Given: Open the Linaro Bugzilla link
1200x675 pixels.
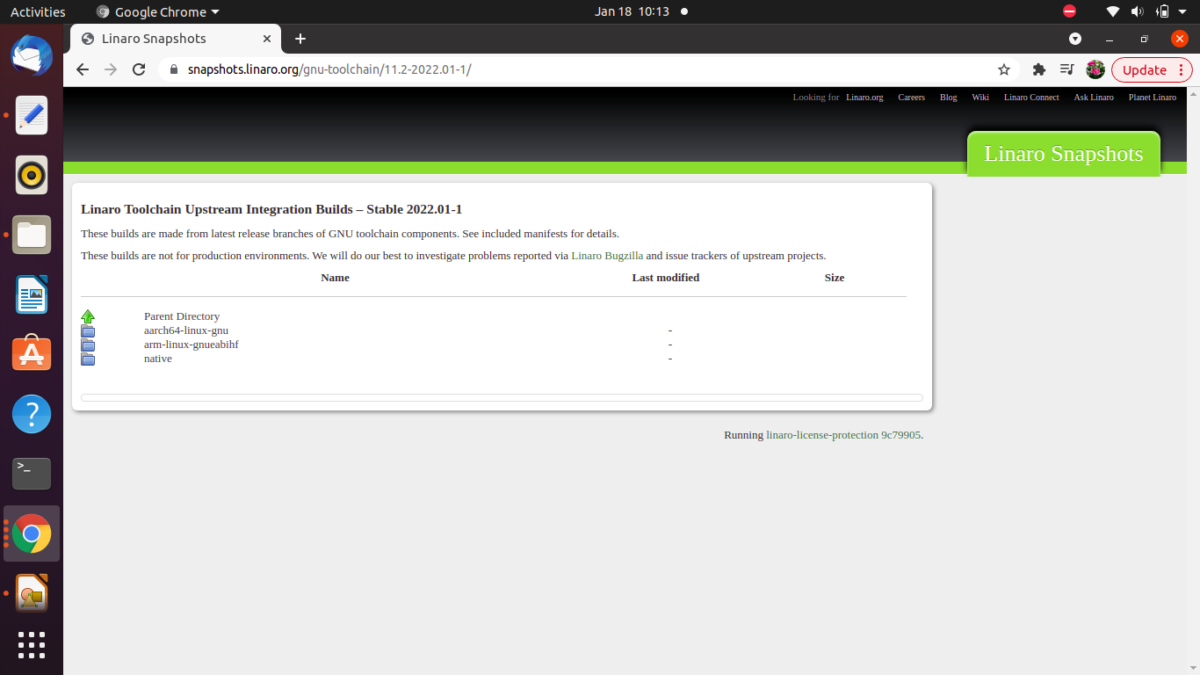Looking at the screenshot, I should tap(607, 256).
